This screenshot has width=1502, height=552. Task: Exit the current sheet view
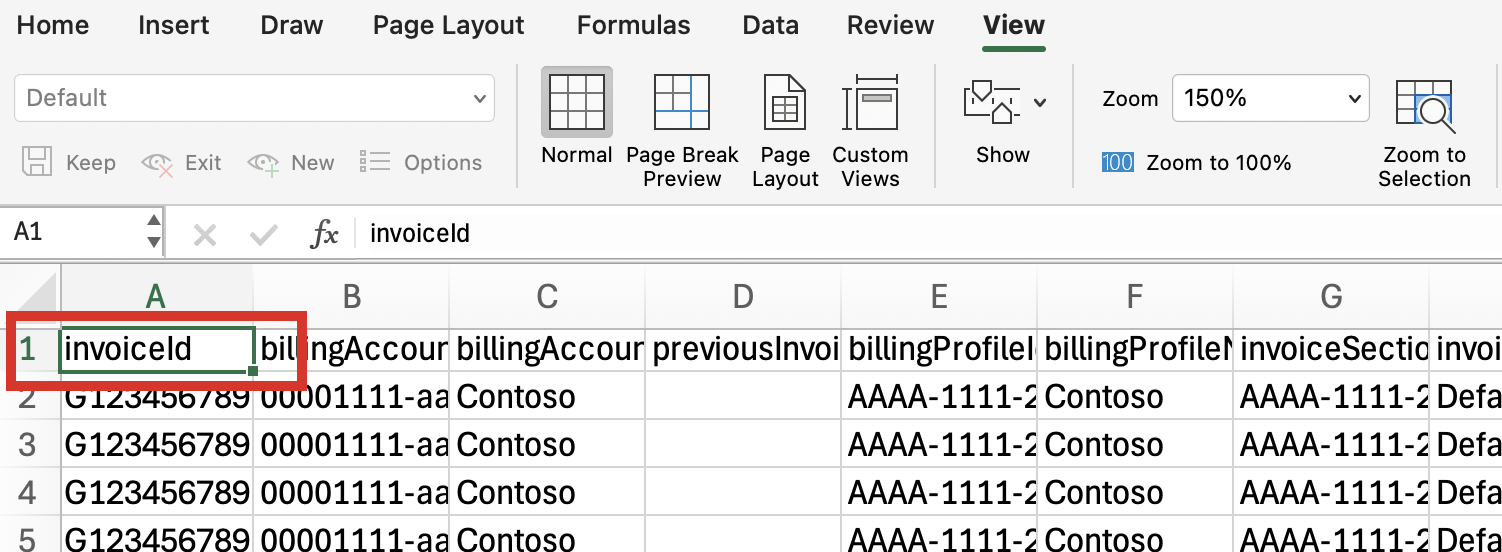(x=158, y=163)
